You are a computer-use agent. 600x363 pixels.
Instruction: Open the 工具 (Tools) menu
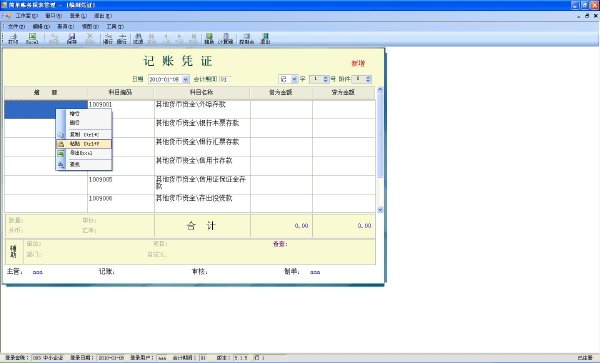115,26
